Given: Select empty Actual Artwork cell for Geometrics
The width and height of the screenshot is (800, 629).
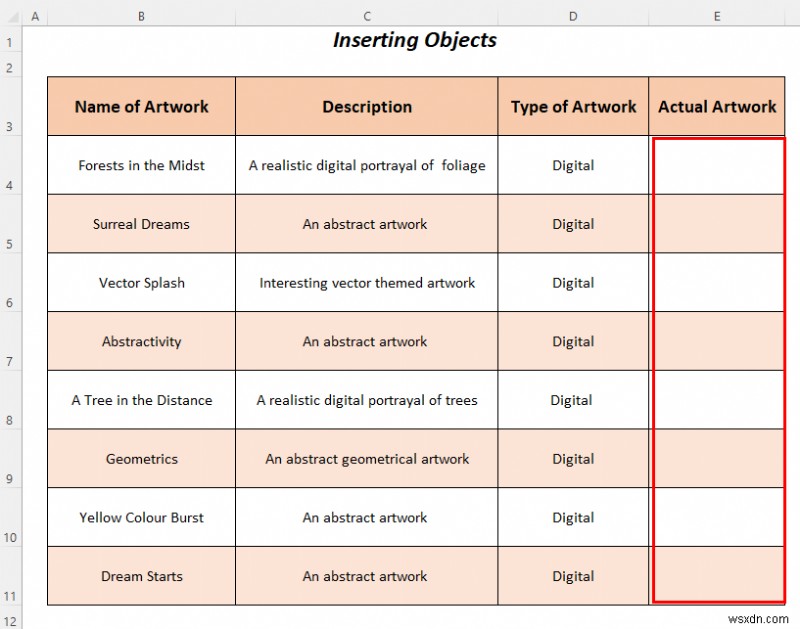Looking at the screenshot, I should click(x=717, y=458).
